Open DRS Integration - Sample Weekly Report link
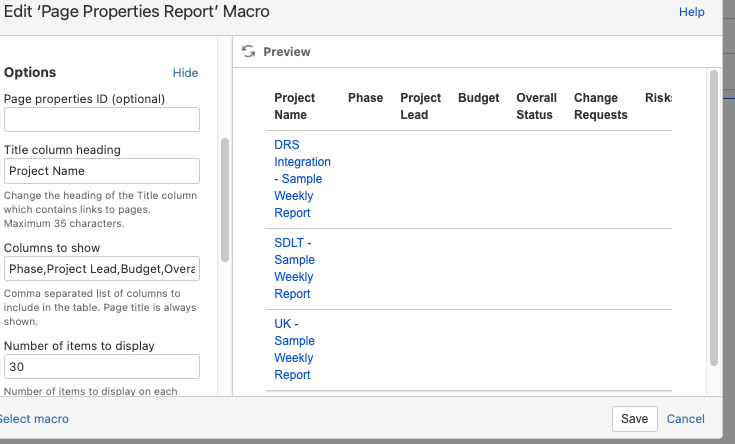This screenshot has height=444, width=735. coord(302,179)
